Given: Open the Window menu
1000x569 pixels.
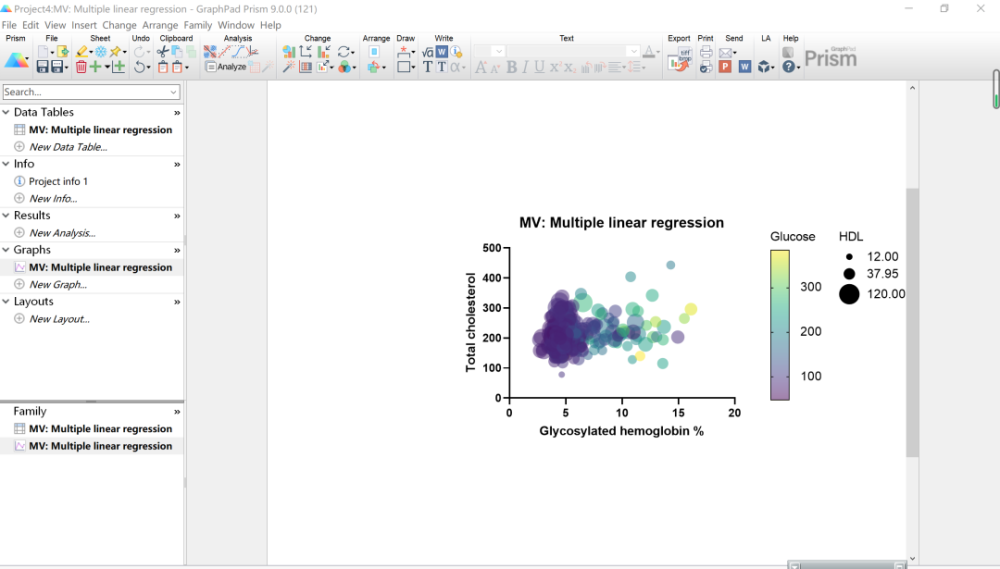Looking at the screenshot, I should (x=236, y=25).
